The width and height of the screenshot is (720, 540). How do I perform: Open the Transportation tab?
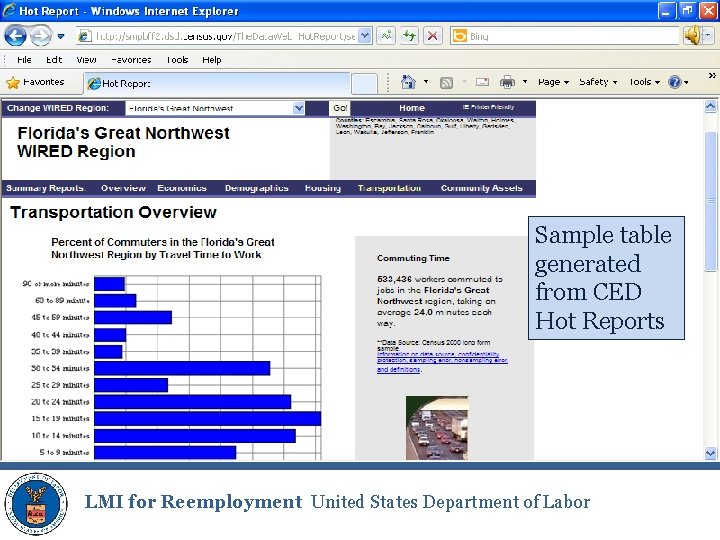click(389, 188)
